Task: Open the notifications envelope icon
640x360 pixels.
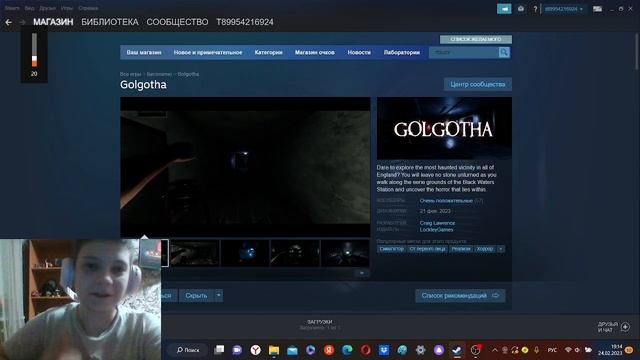Action: click(x=521, y=9)
